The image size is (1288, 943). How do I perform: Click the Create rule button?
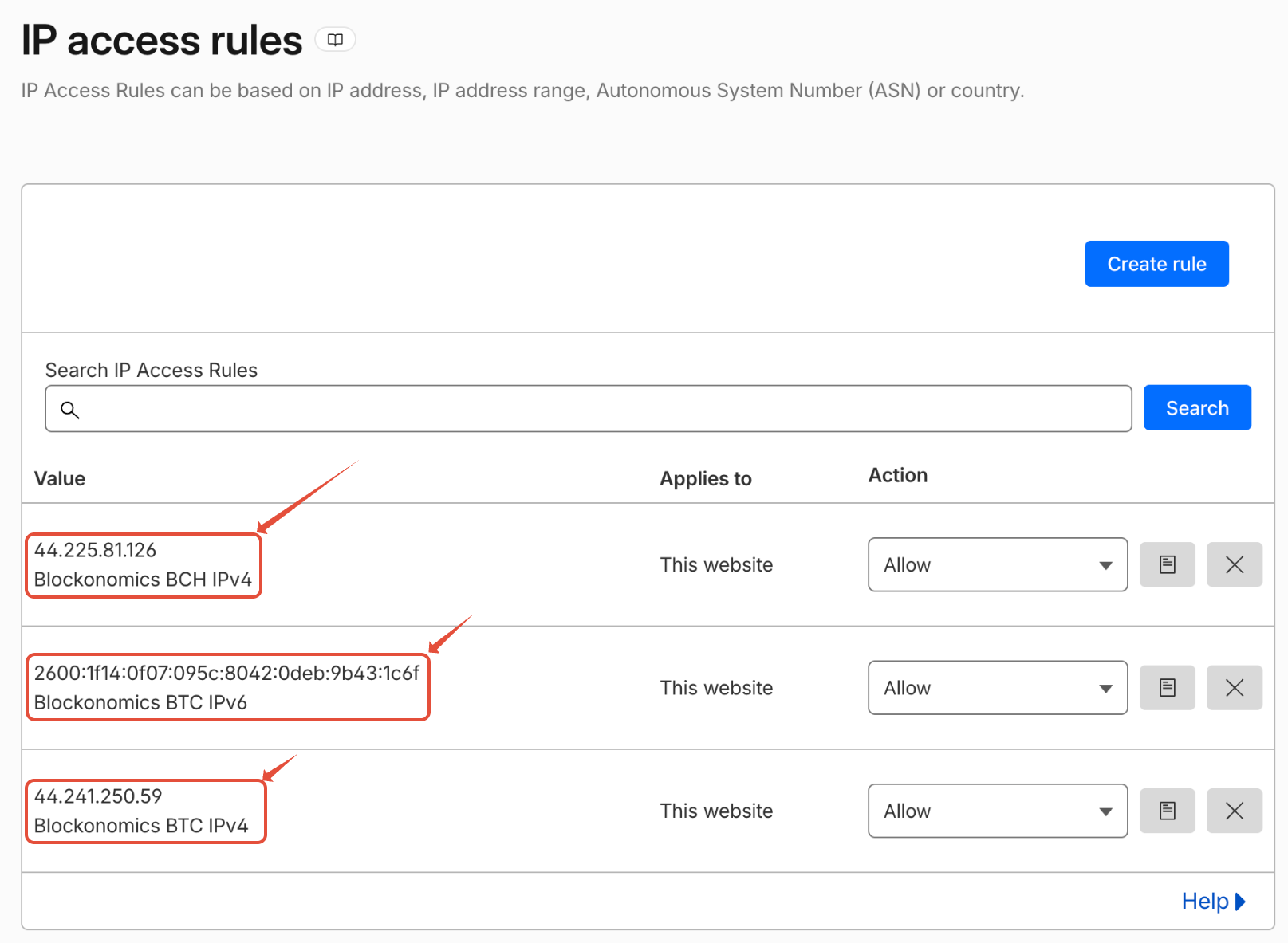[1156, 264]
